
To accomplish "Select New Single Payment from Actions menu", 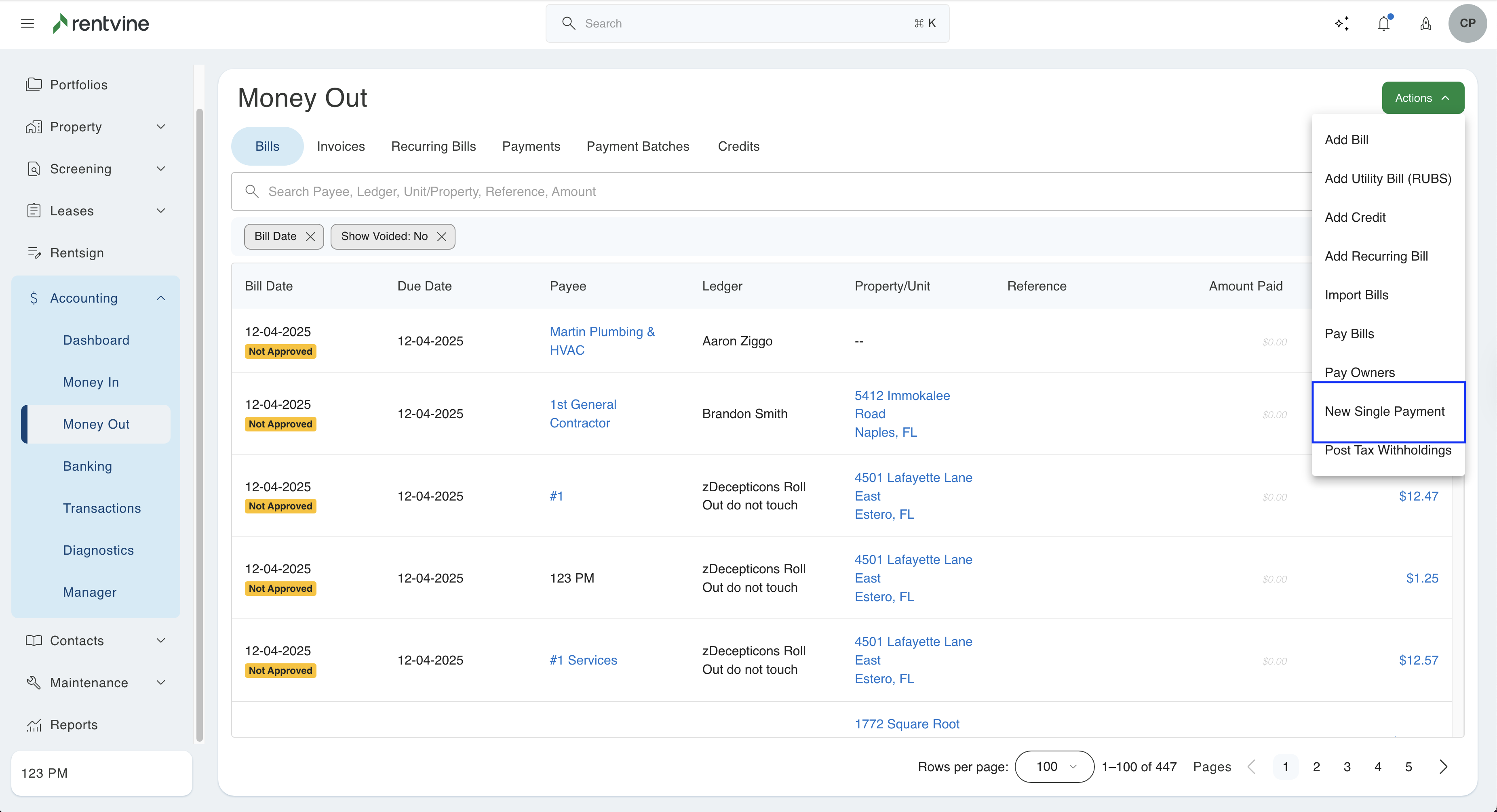I will click(x=1384, y=411).
